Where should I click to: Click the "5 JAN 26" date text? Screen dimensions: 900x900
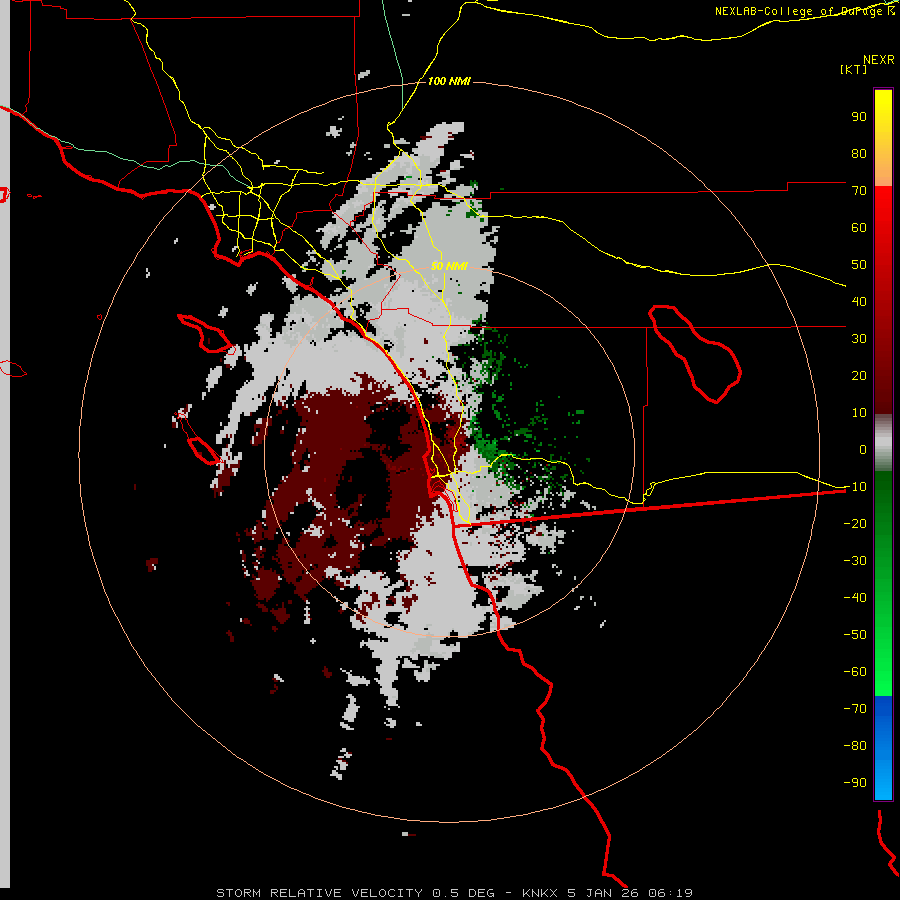(x=603, y=893)
